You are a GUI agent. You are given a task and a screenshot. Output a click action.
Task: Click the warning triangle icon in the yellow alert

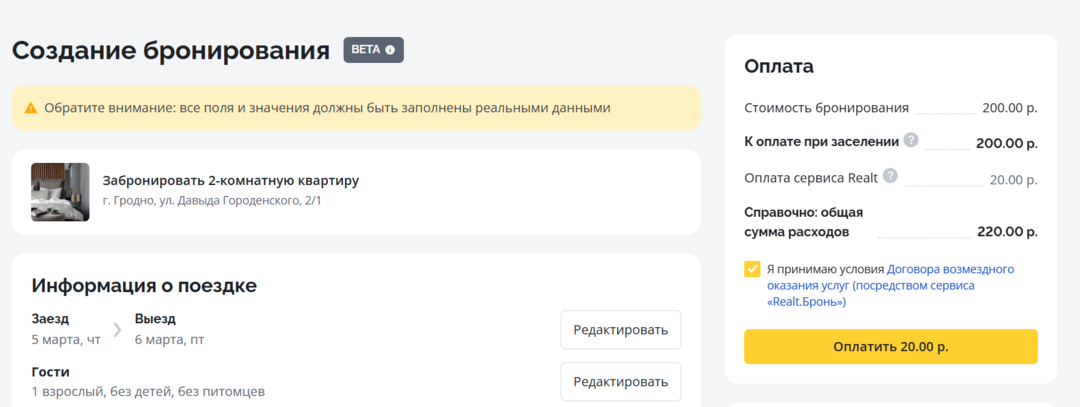(x=31, y=108)
